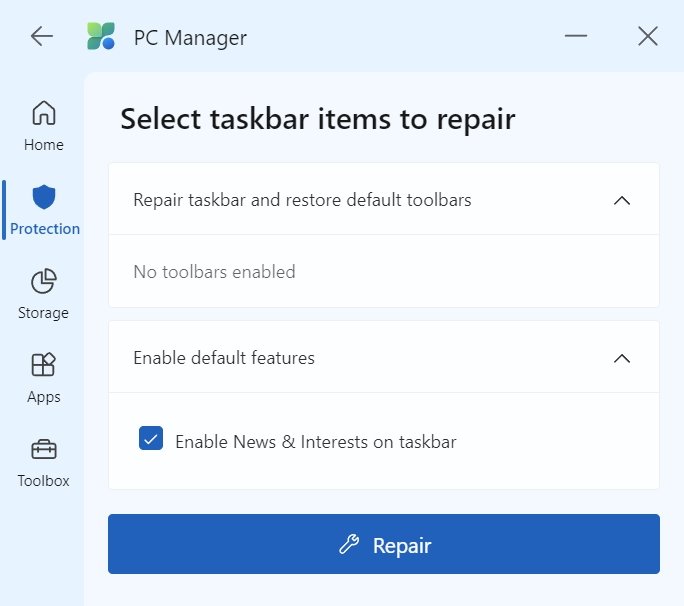
Task: Click the PC Manager logo icon
Action: click(101, 38)
